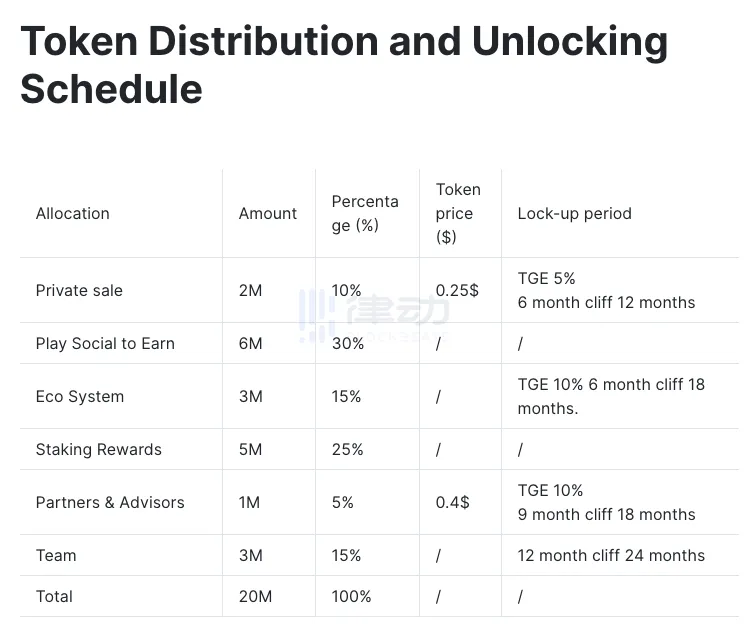Viewport: 749px width, 633px height.
Task: Select the Total row label
Action: pos(54,596)
